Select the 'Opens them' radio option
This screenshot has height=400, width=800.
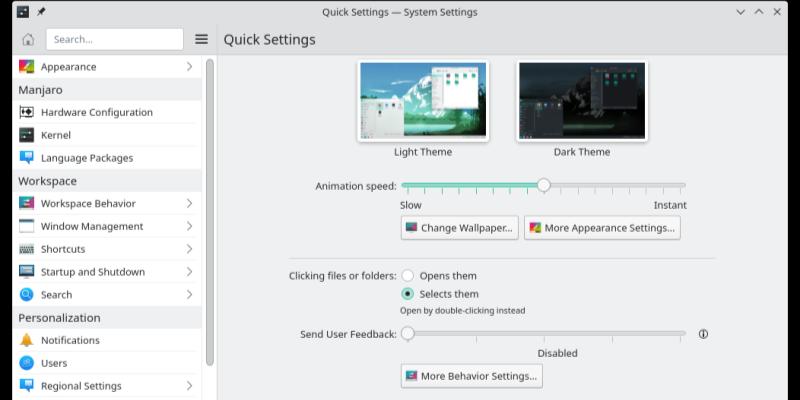point(408,276)
